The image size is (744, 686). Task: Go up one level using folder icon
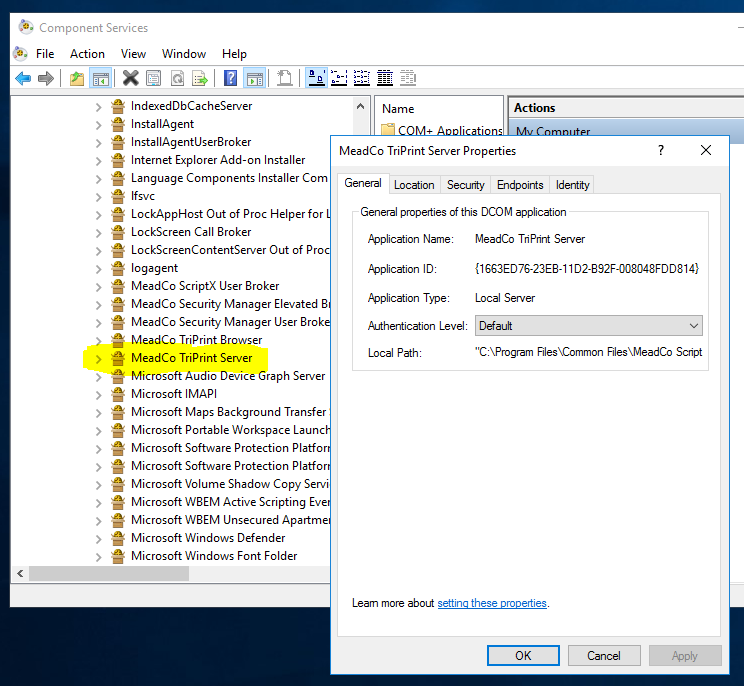pos(77,78)
